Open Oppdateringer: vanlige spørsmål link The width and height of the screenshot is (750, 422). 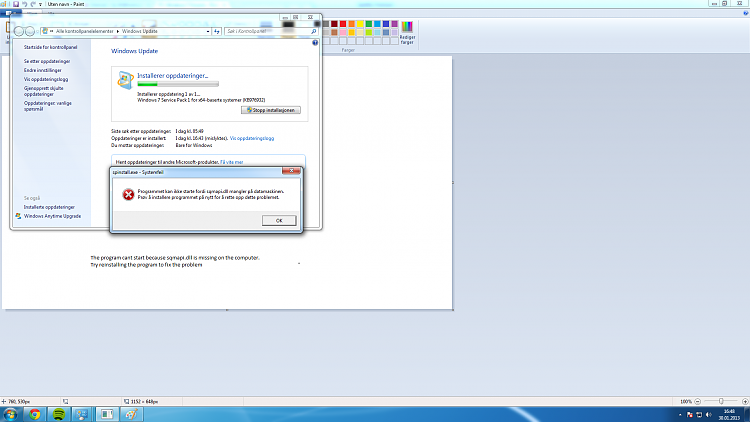tap(47, 106)
